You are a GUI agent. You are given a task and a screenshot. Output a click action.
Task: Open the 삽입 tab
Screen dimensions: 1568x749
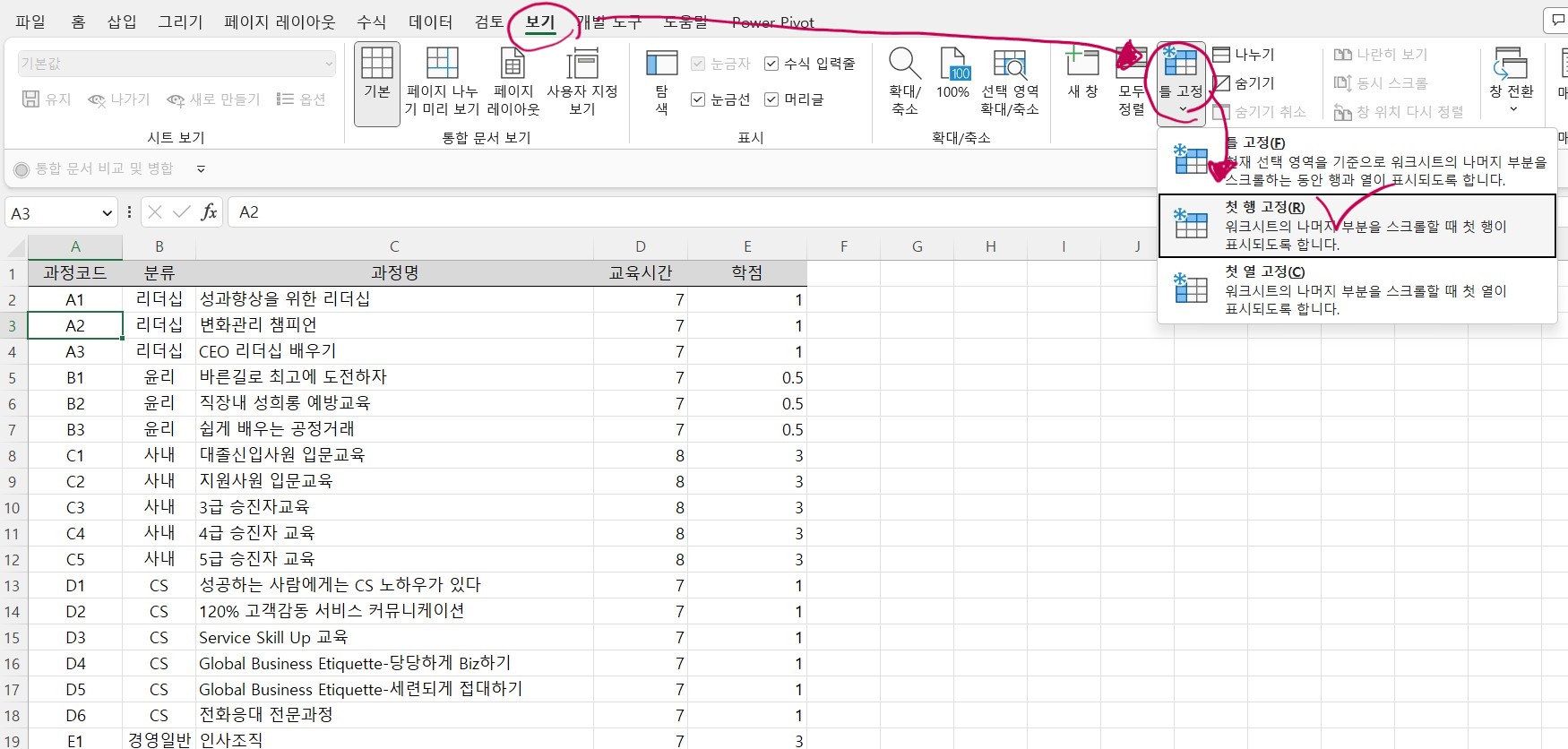coord(122,22)
